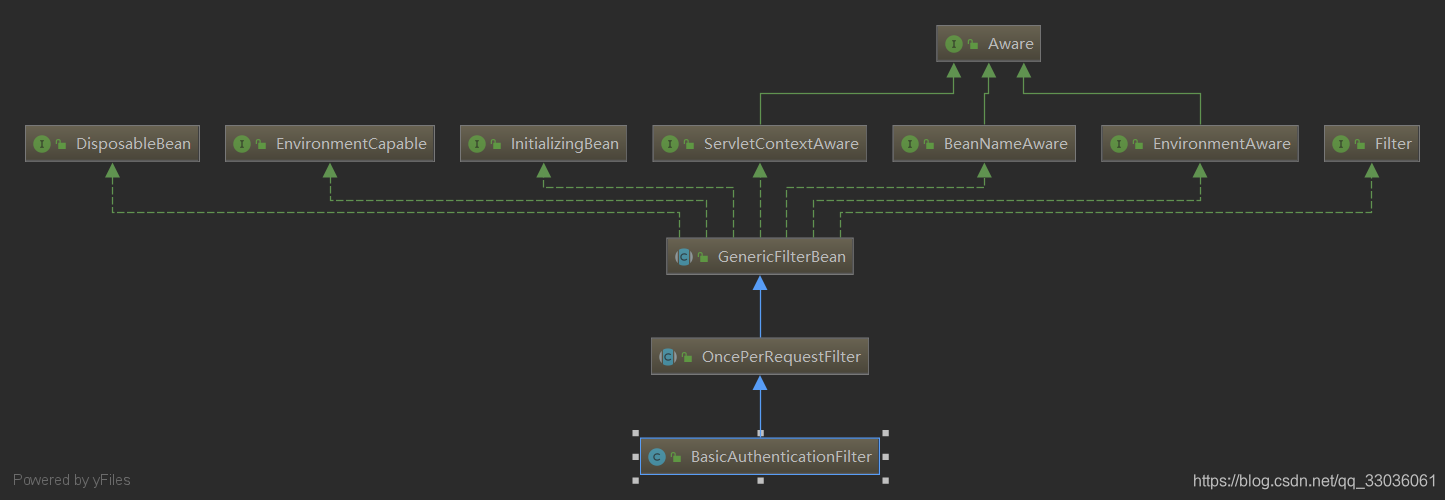Click the interface icon on EnvironmentCapable
1445x500 pixels.
[x=242, y=144]
